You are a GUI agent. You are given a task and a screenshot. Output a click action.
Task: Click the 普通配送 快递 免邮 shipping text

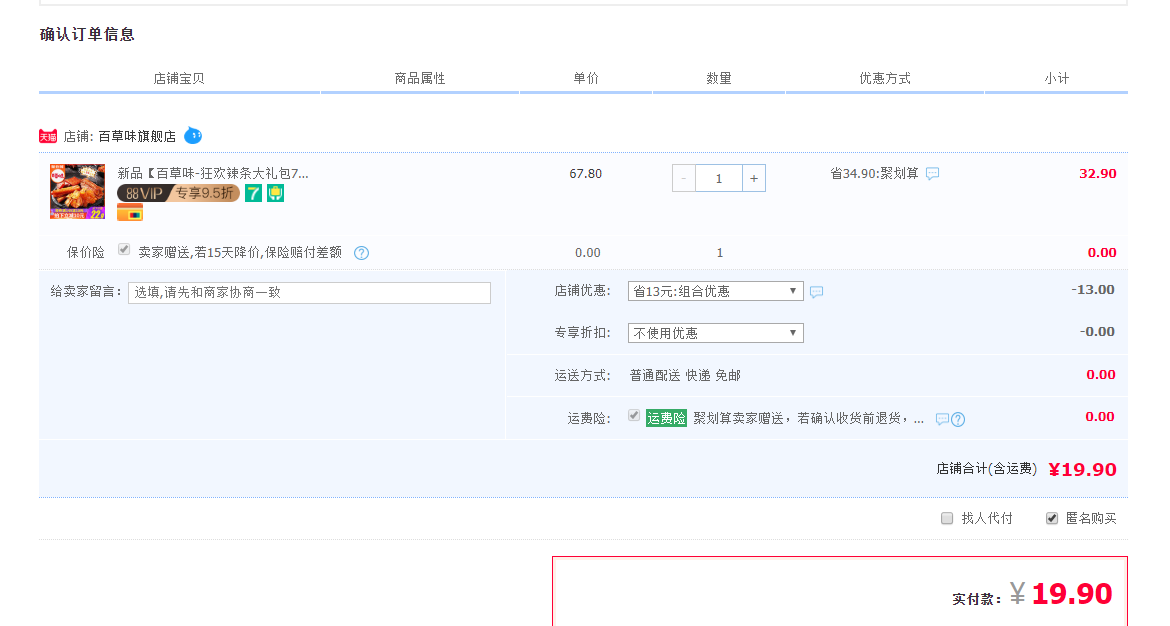pyautogui.click(x=685, y=375)
